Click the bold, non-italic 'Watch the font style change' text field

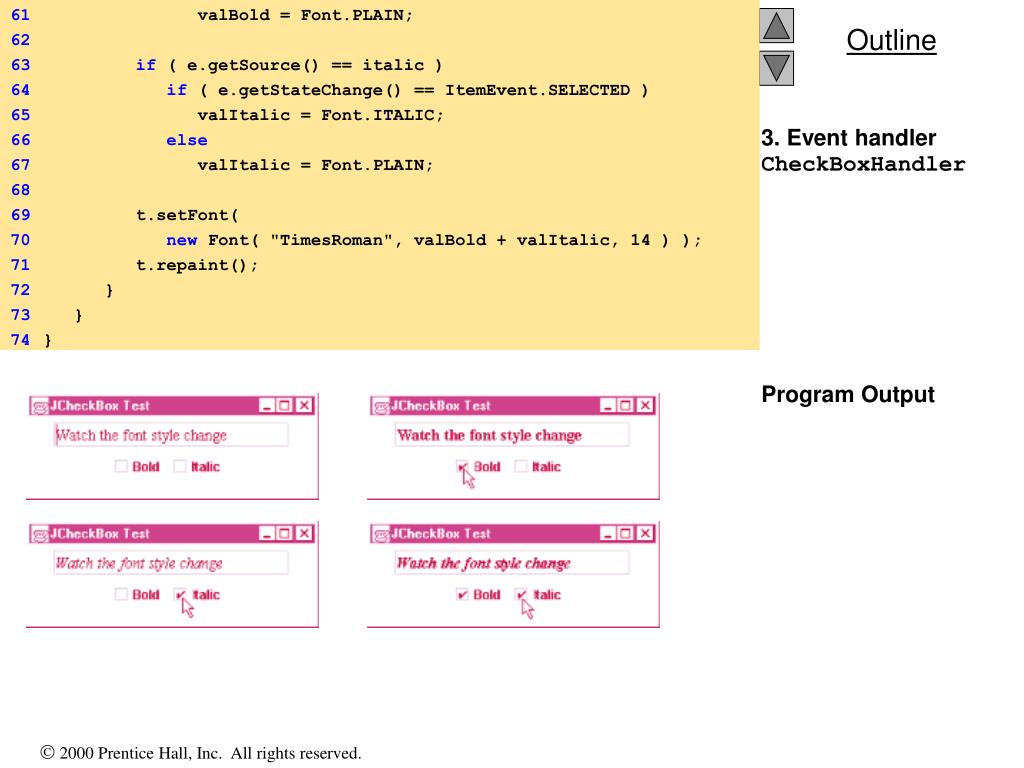click(x=511, y=435)
